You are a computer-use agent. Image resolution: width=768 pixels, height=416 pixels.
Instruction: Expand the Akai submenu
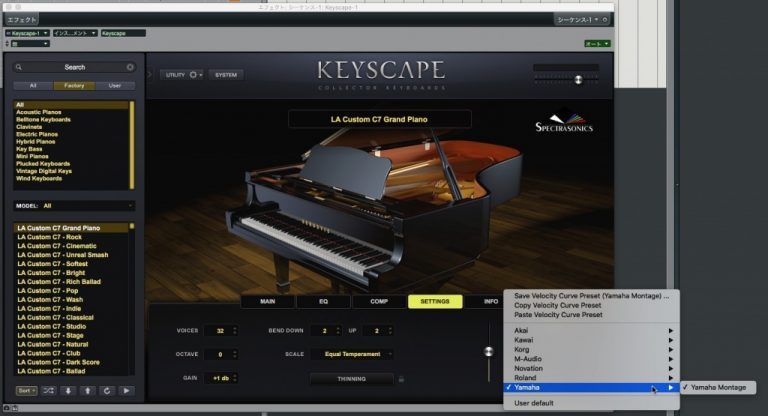coord(591,330)
